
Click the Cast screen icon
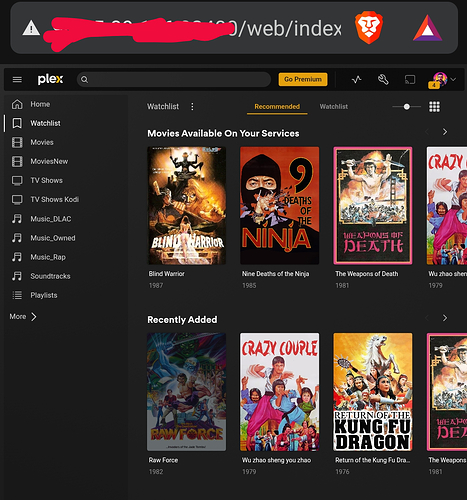pyautogui.click(x=410, y=79)
